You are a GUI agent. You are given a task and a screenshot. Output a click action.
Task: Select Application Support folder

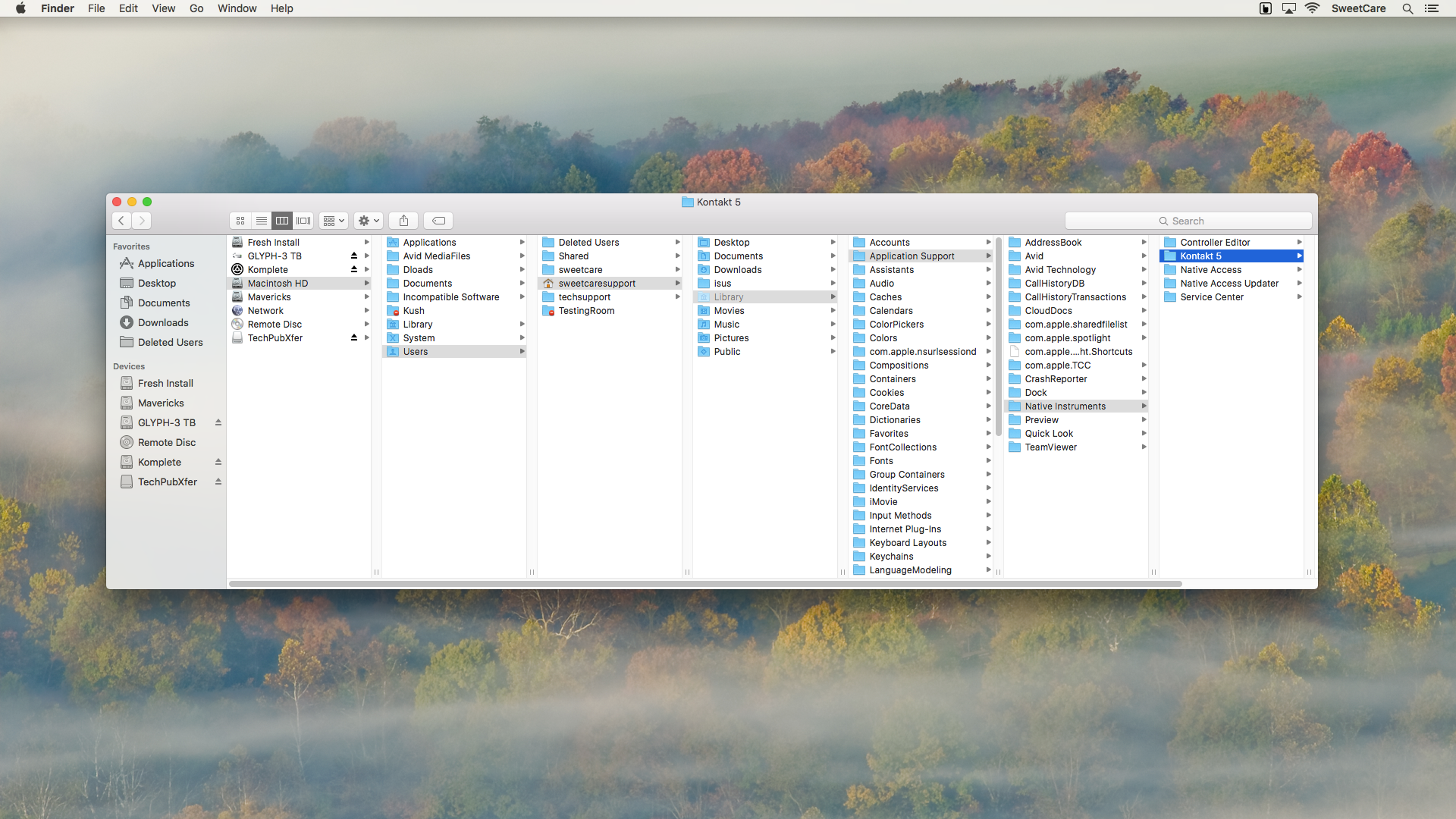(921, 256)
